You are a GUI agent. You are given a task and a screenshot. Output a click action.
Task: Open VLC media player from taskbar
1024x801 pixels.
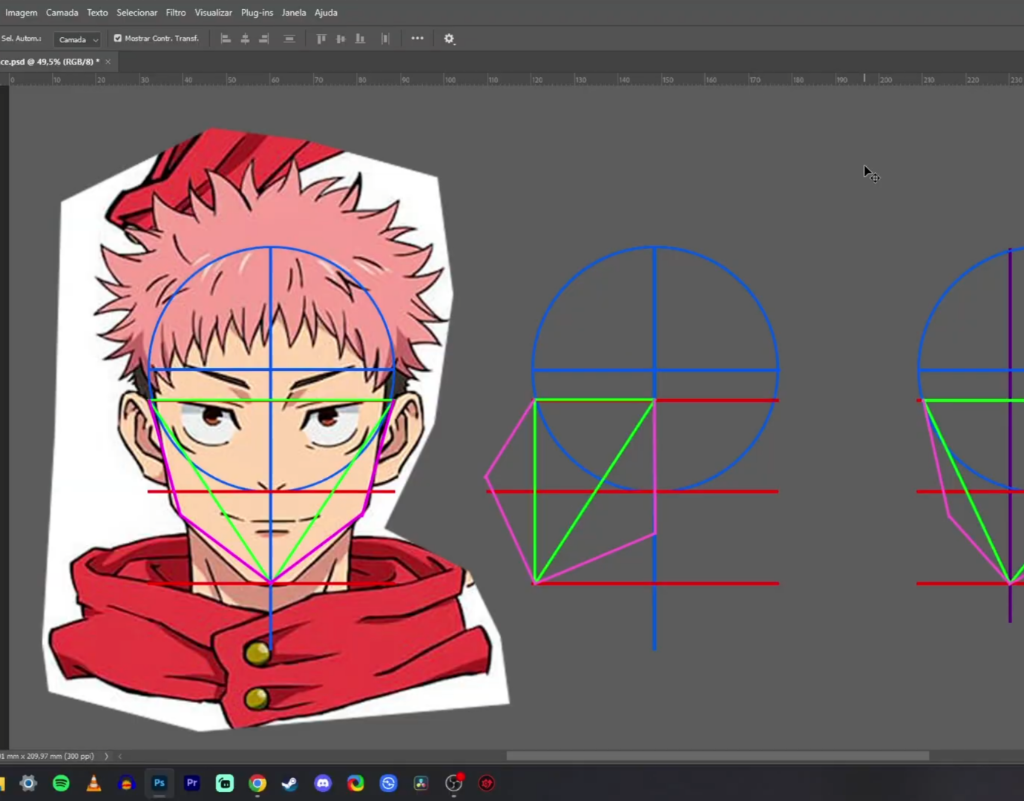tap(93, 783)
